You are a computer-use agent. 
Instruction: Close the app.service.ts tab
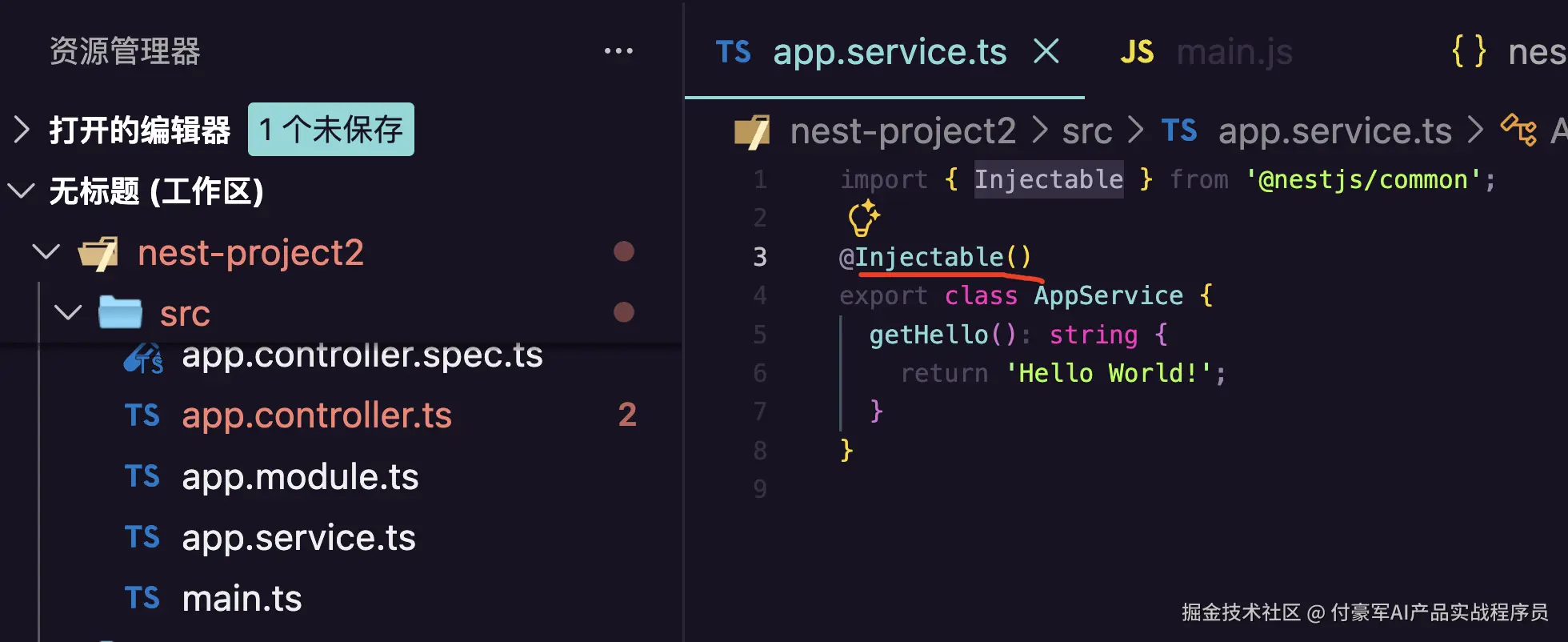pos(1046,51)
